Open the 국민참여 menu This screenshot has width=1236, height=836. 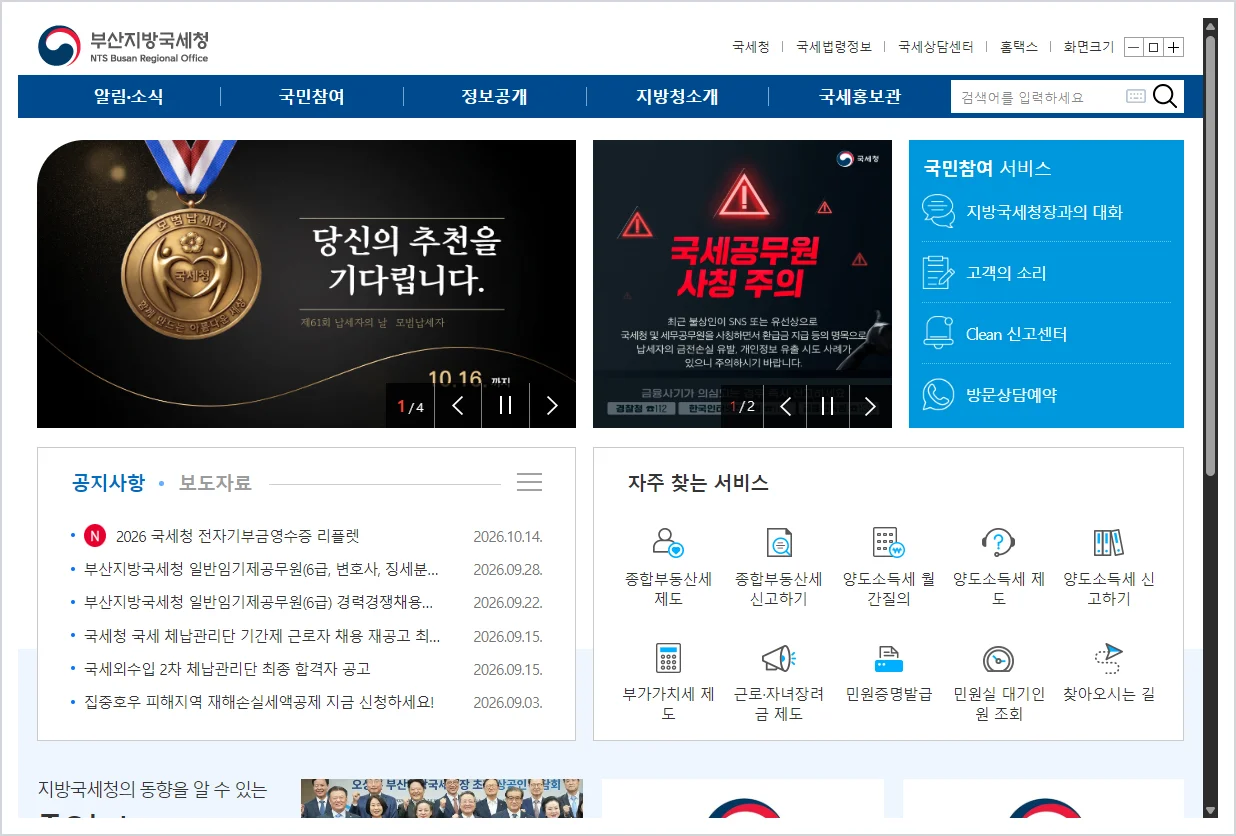click(x=312, y=97)
